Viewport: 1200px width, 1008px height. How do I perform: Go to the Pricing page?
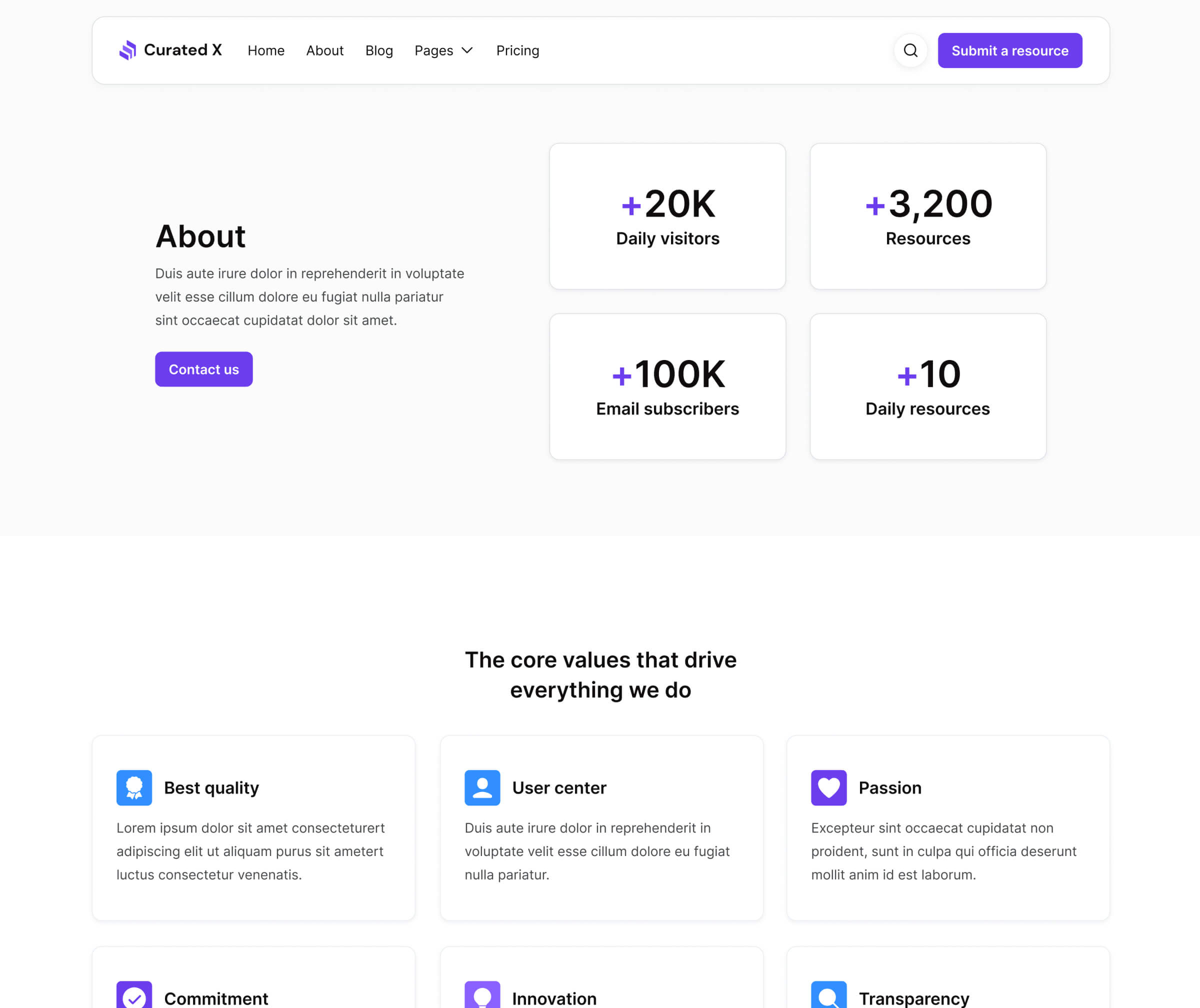tap(517, 50)
